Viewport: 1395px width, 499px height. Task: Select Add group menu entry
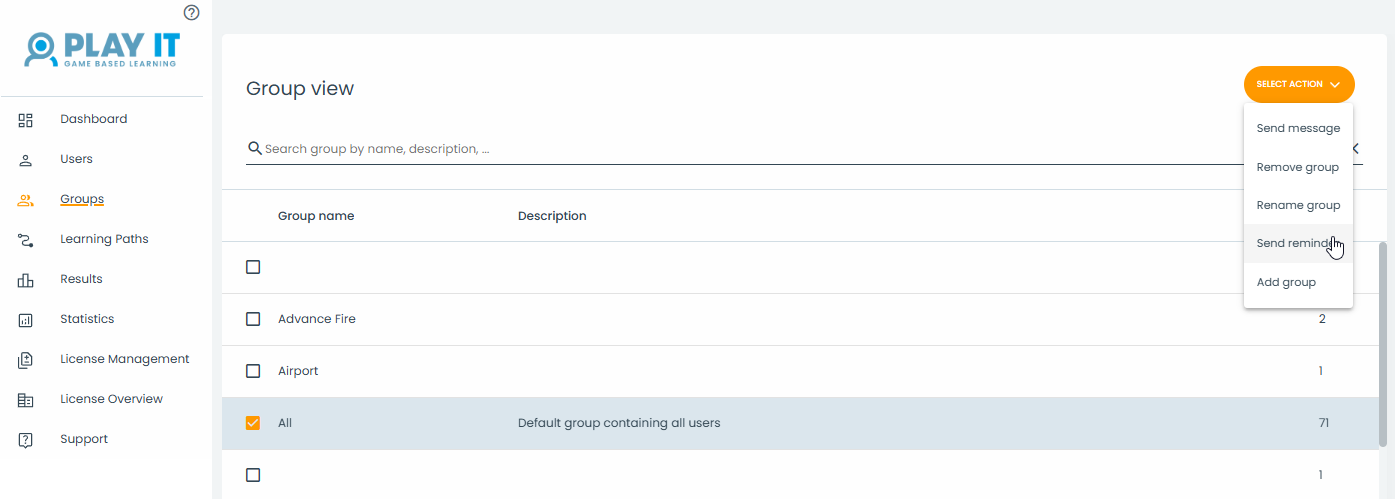click(1286, 282)
